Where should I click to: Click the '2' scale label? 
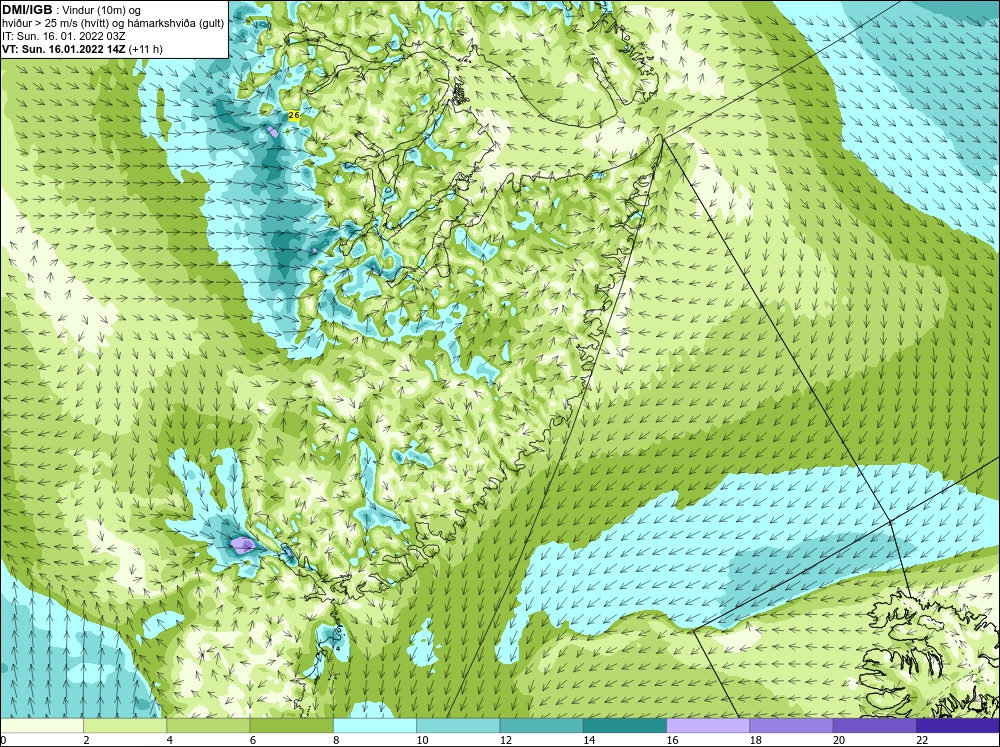86,740
